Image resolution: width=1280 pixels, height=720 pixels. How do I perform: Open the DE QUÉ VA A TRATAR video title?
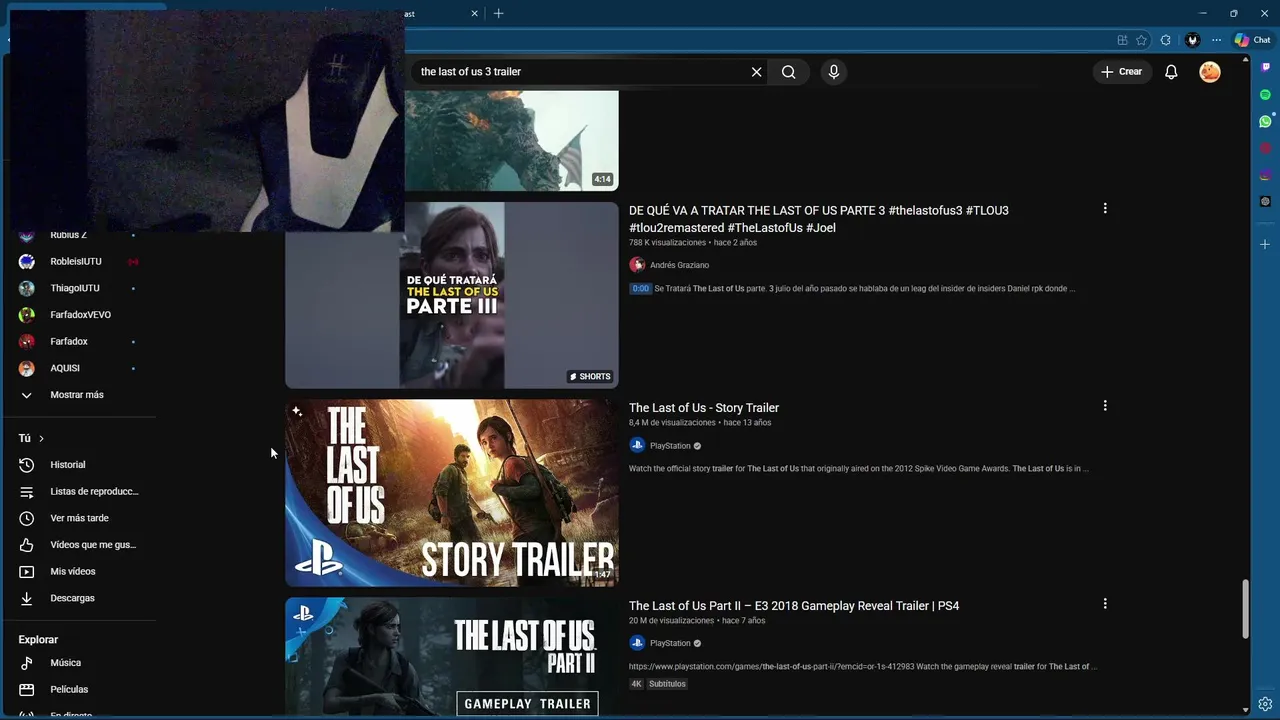pyautogui.click(x=819, y=219)
